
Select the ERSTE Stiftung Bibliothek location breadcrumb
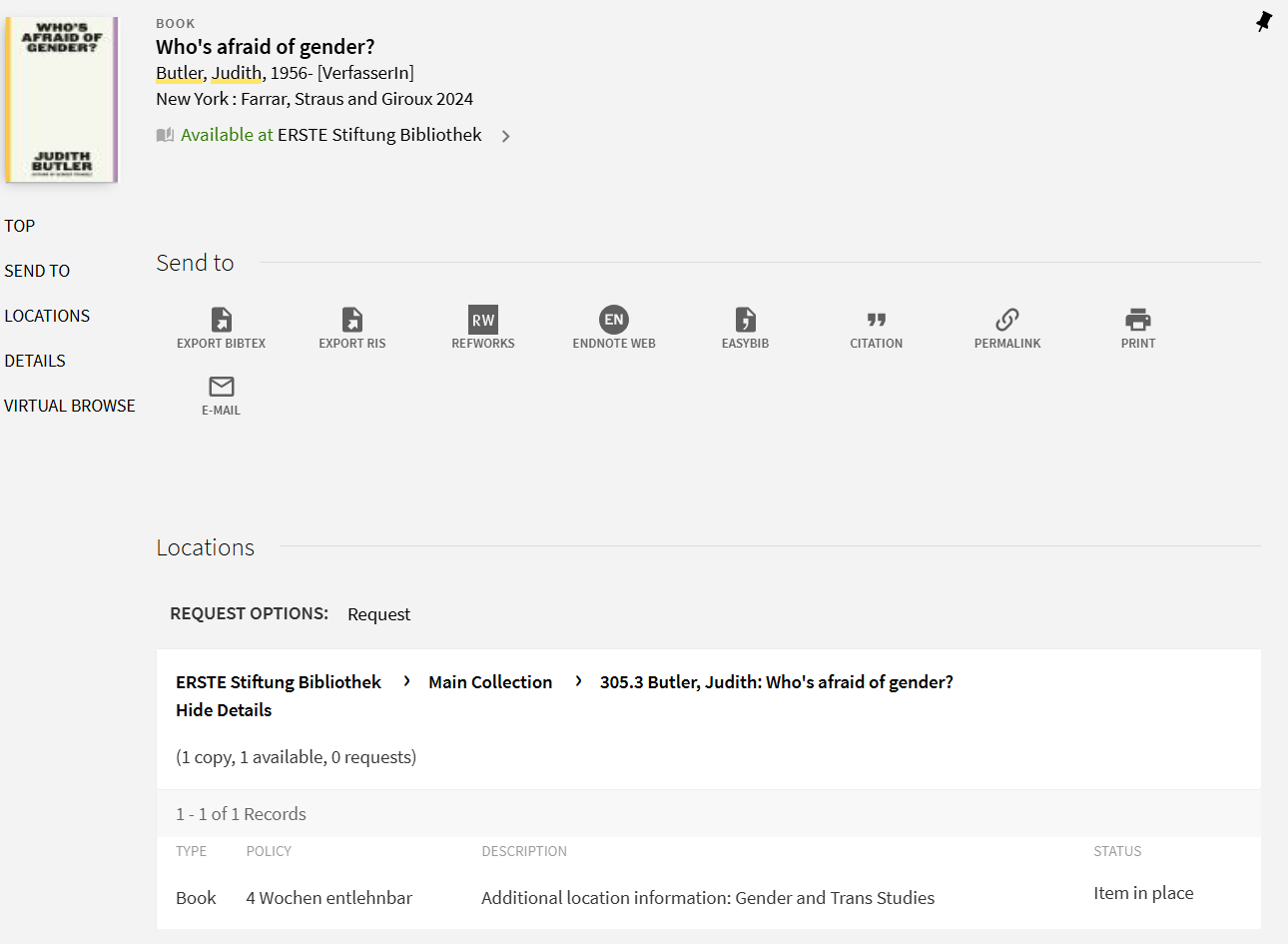279,682
